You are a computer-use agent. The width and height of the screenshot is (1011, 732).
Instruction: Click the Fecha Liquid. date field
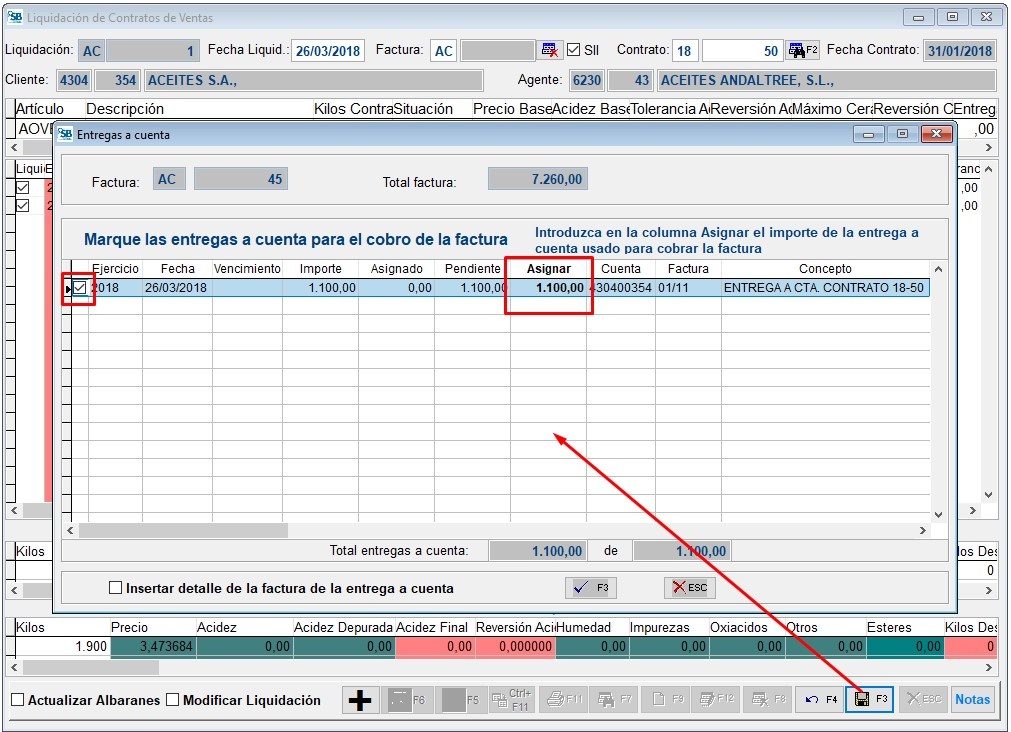pos(328,51)
